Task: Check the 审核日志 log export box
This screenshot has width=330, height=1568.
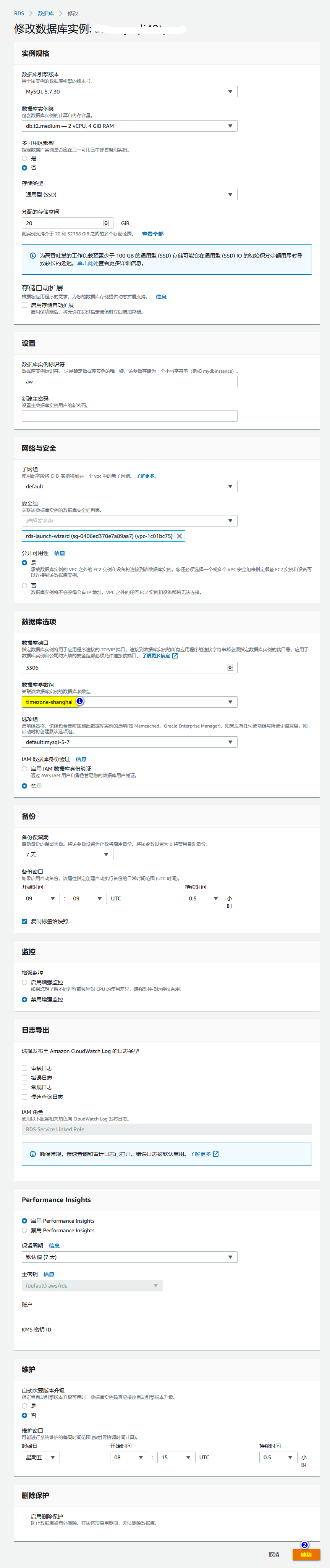Action: tap(24, 1068)
